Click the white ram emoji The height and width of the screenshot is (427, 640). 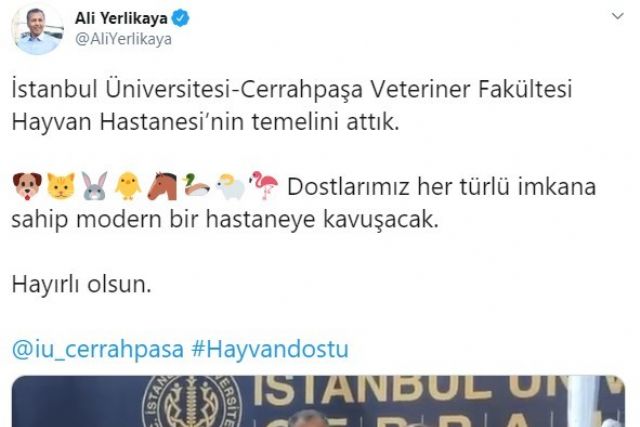[230, 187]
